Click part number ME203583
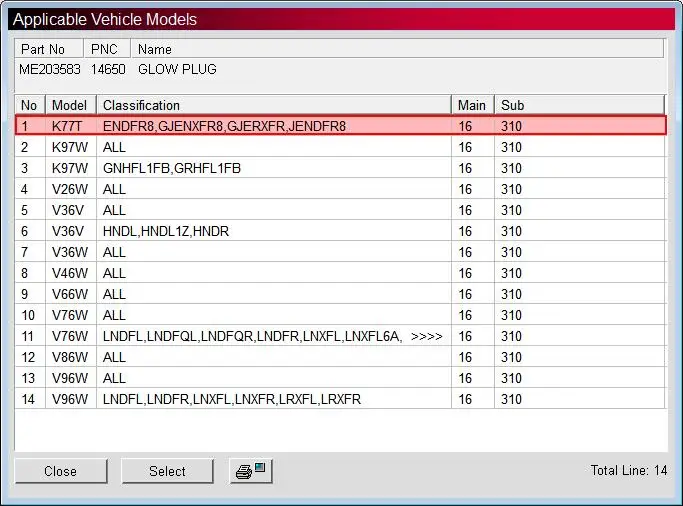The image size is (683, 506). [50, 69]
